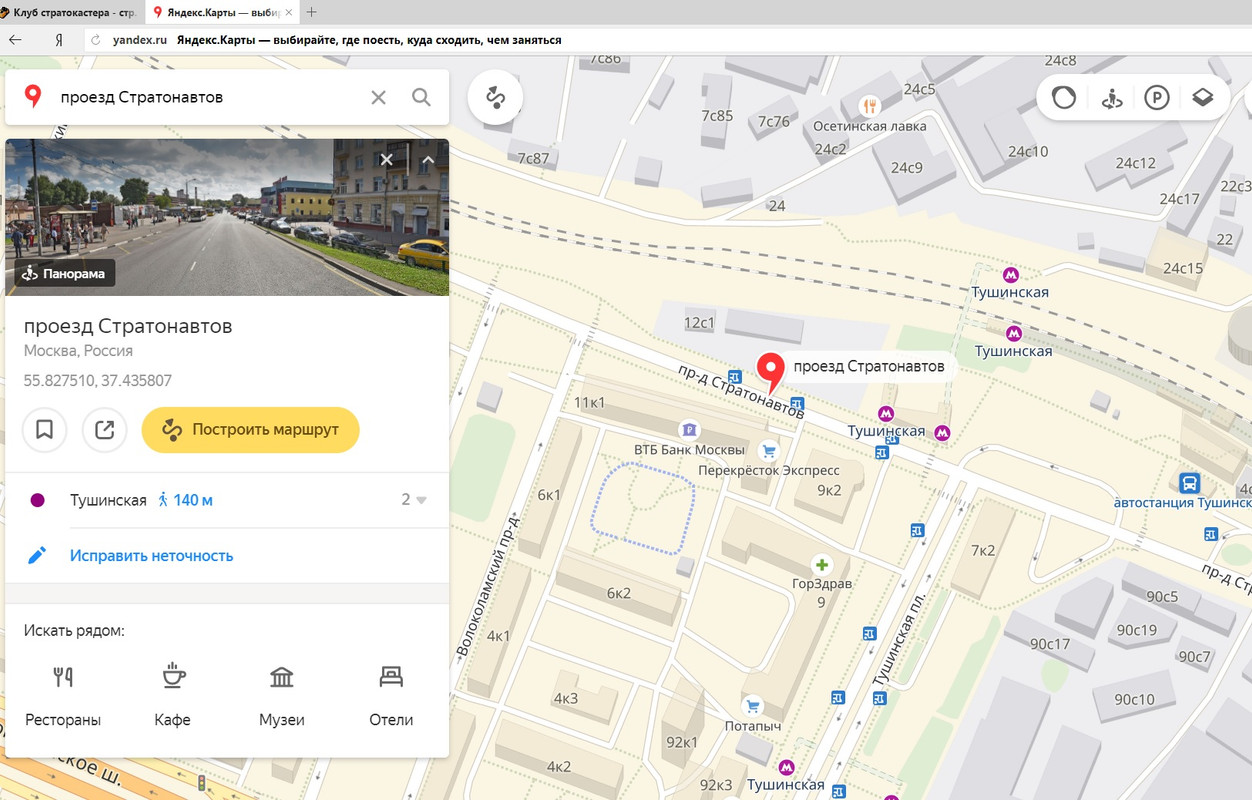Click the building label 90с19
The height and width of the screenshot is (800, 1252).
coord(1136,630)
